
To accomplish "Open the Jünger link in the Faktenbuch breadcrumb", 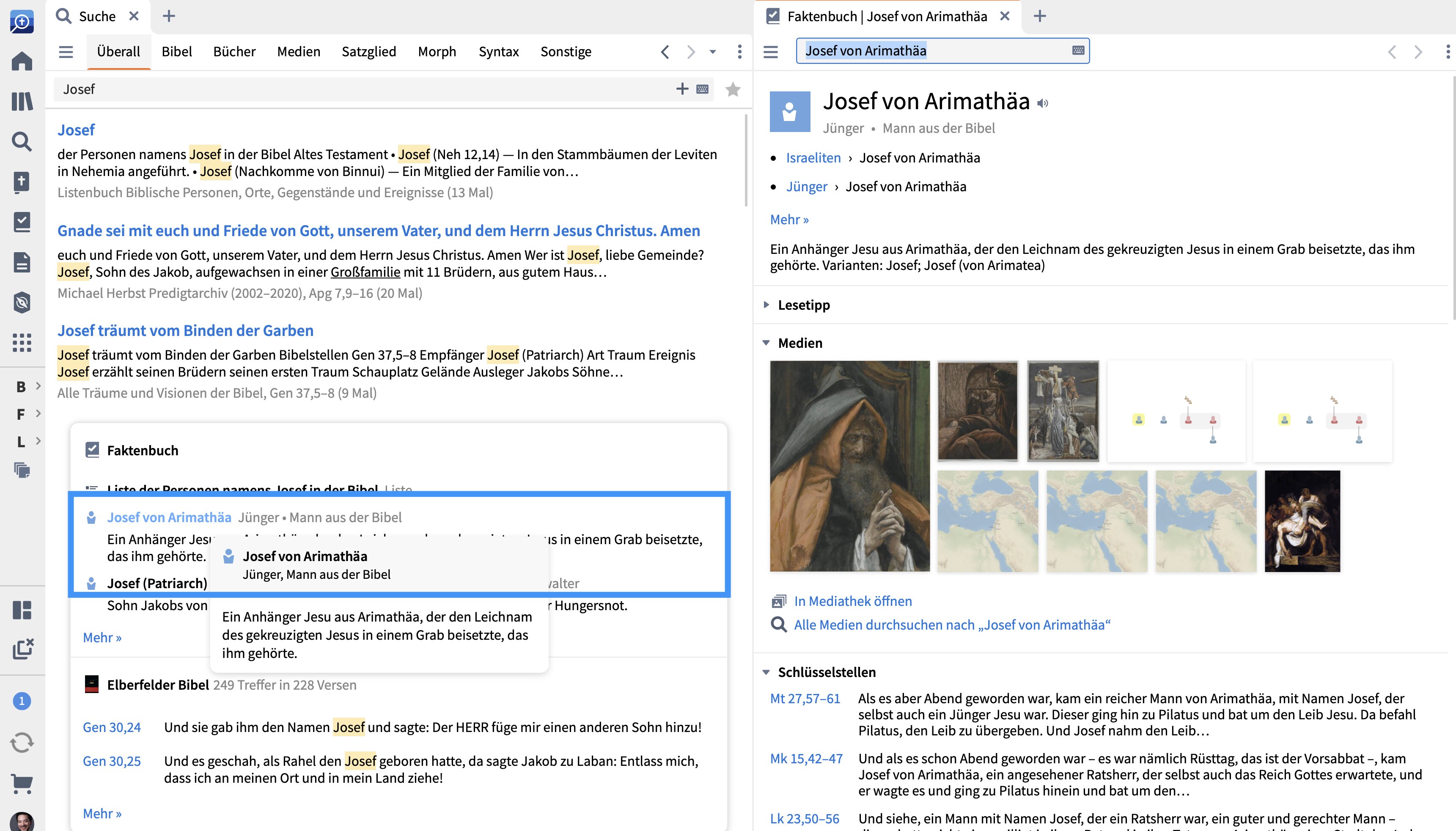I will coord(806,187).
